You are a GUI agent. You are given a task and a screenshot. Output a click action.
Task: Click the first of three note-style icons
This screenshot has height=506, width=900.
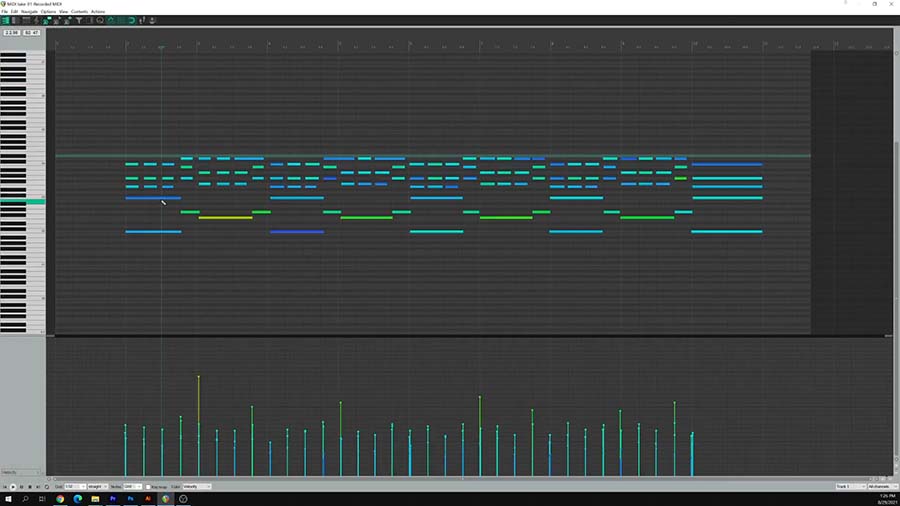click(46, 20)
